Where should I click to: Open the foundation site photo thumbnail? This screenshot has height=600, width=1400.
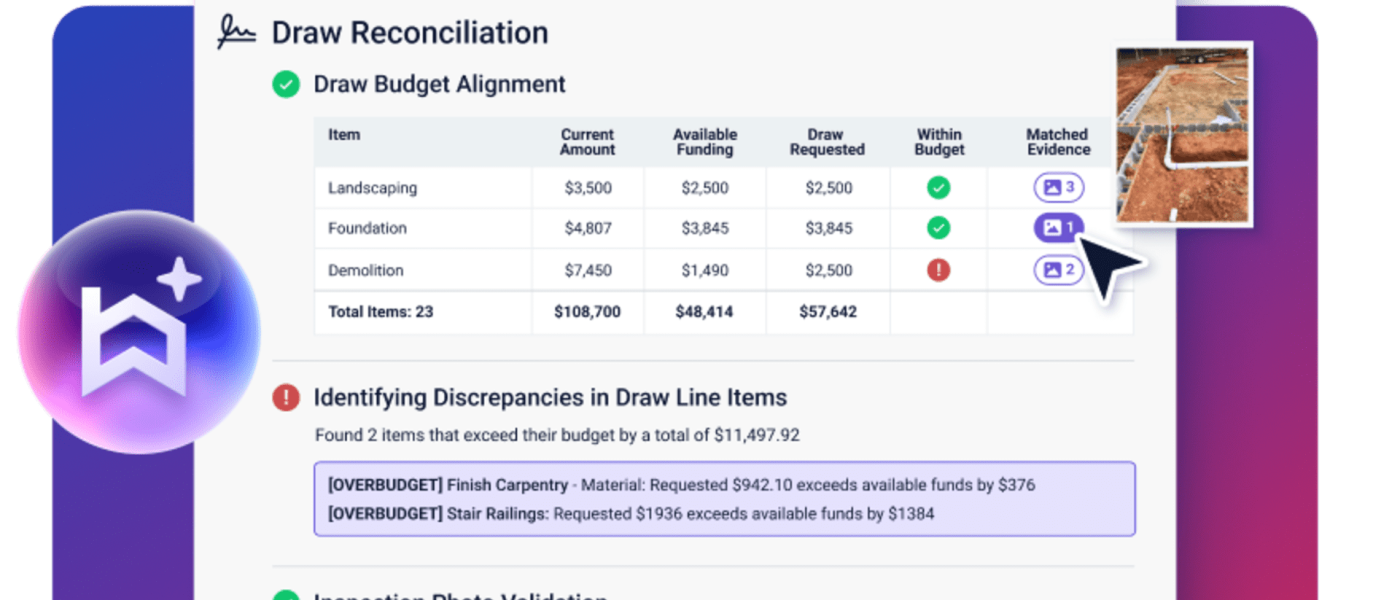(1184, 134)
